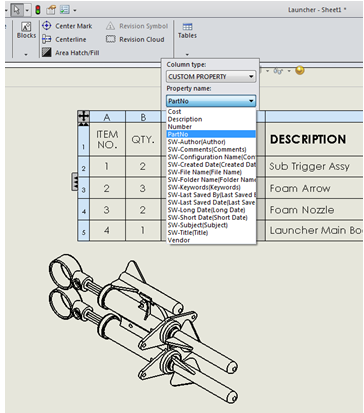
Task: Select SW-Folder Name property entry
Action: pyautogui.click(x=211, y=180)
